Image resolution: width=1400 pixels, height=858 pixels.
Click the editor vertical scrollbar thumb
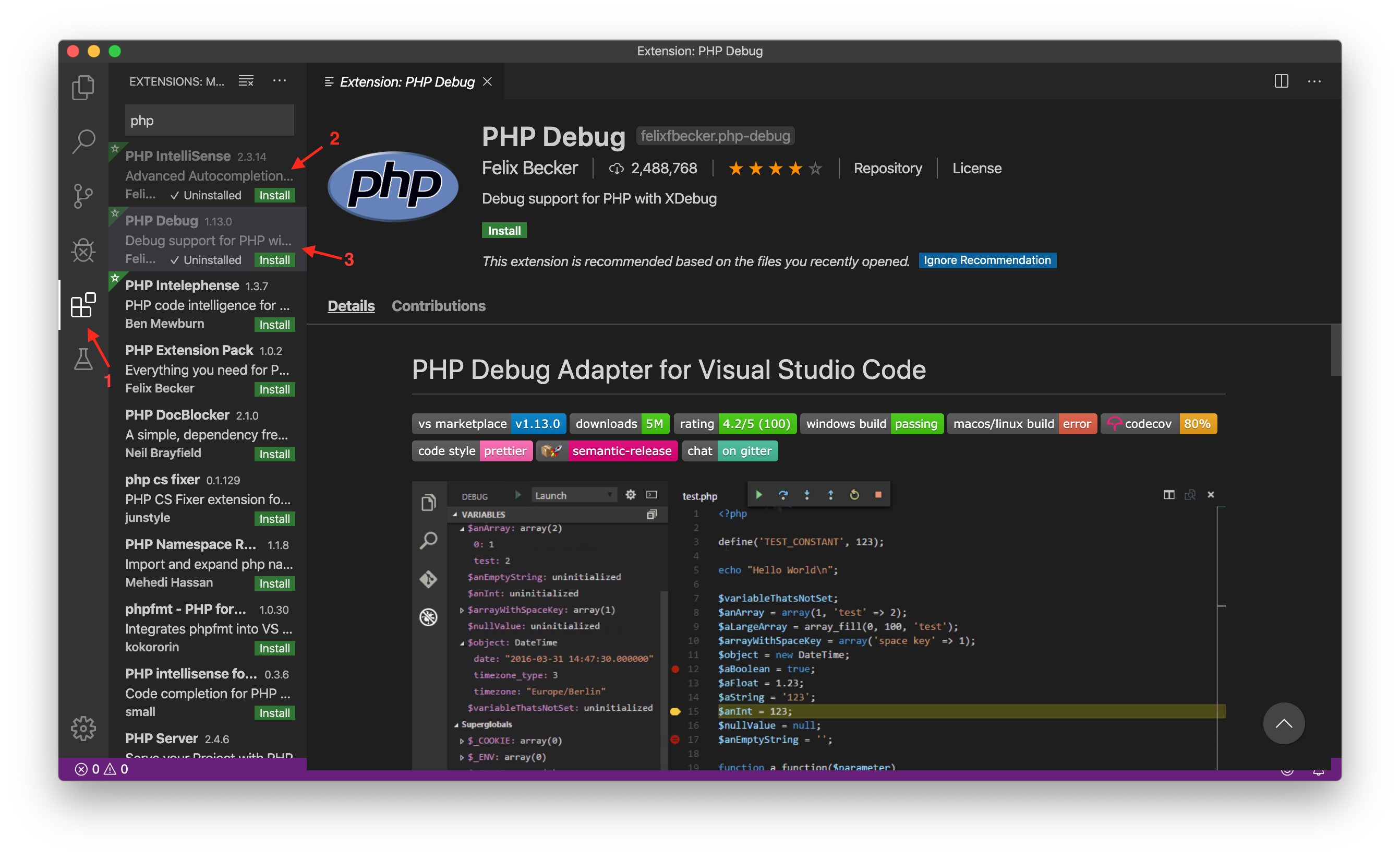tap(1336, 350)
